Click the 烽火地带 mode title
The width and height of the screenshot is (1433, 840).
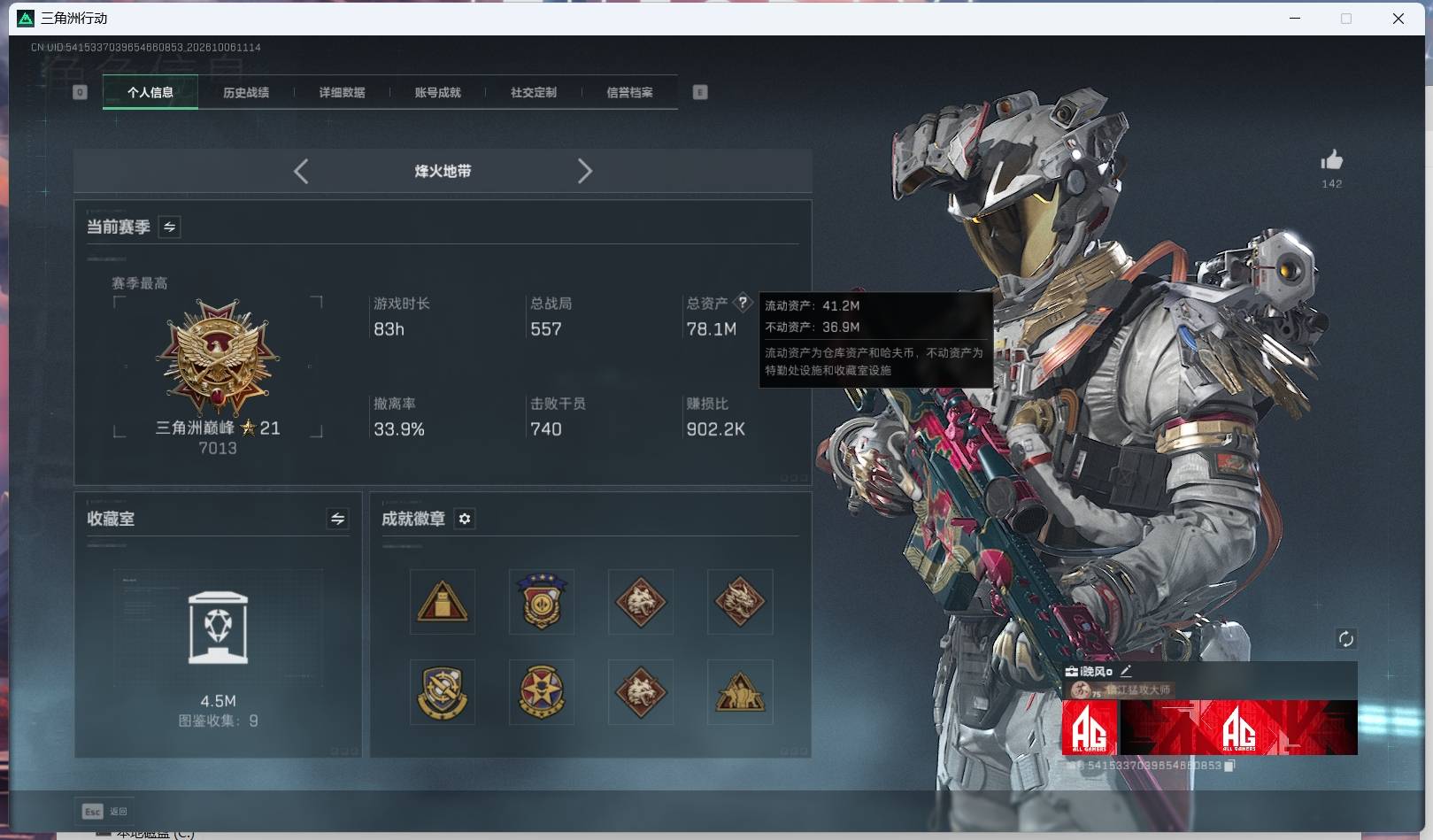click(443, 171)
